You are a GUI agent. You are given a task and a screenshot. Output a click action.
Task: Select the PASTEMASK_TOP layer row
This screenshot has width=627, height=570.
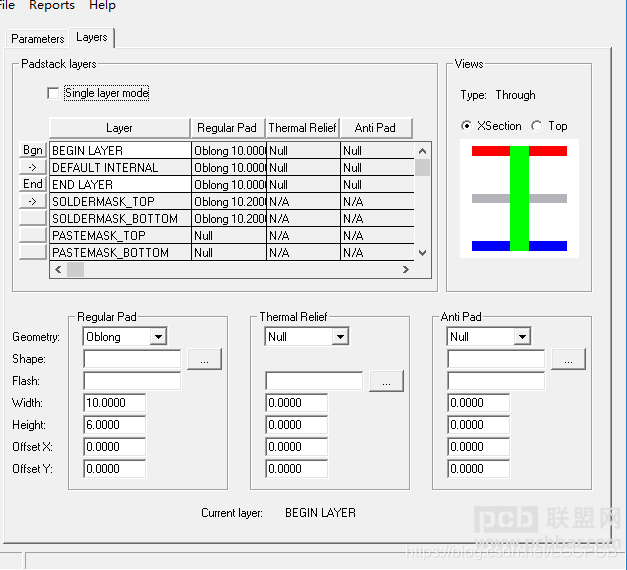coord(232,236)
